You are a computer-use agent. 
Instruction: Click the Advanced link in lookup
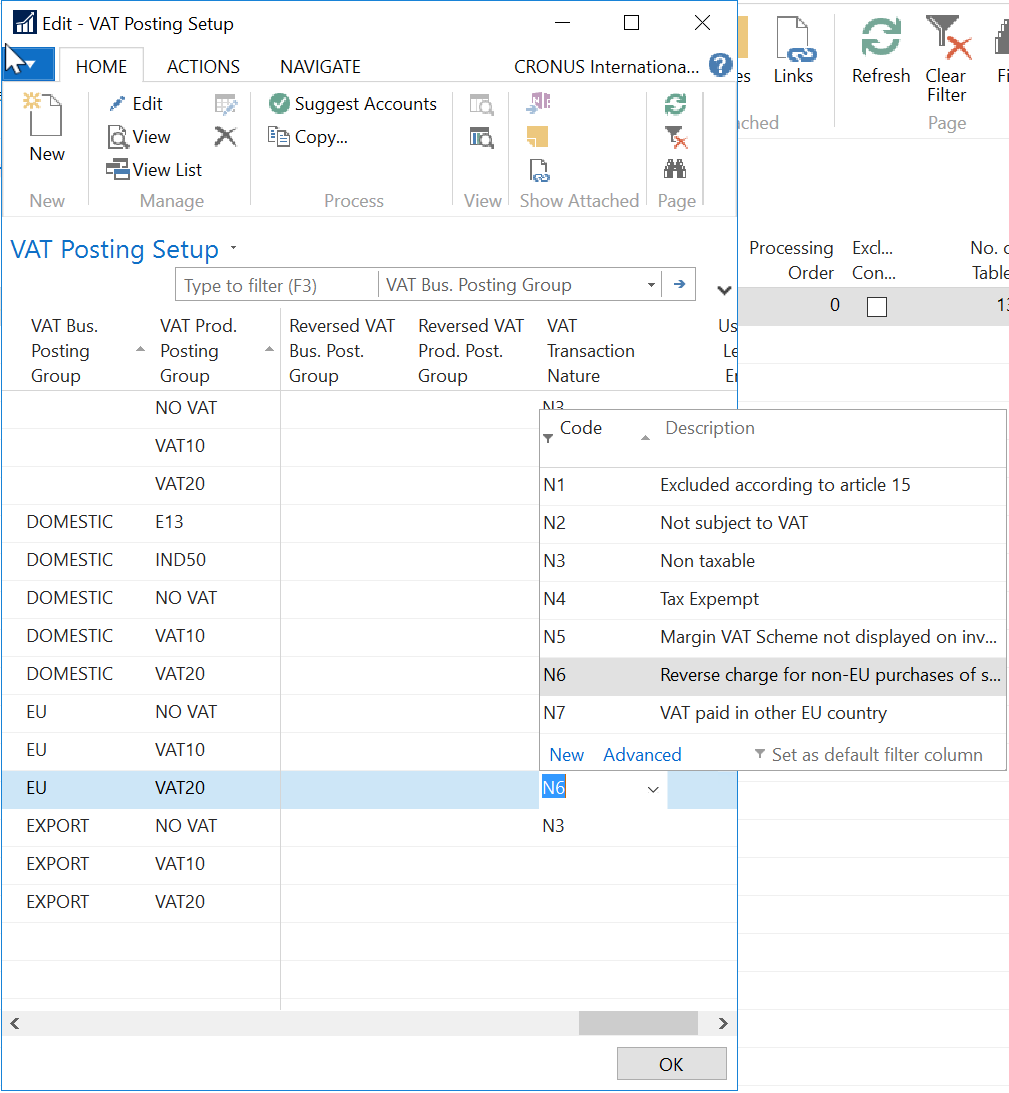[642, 754]
